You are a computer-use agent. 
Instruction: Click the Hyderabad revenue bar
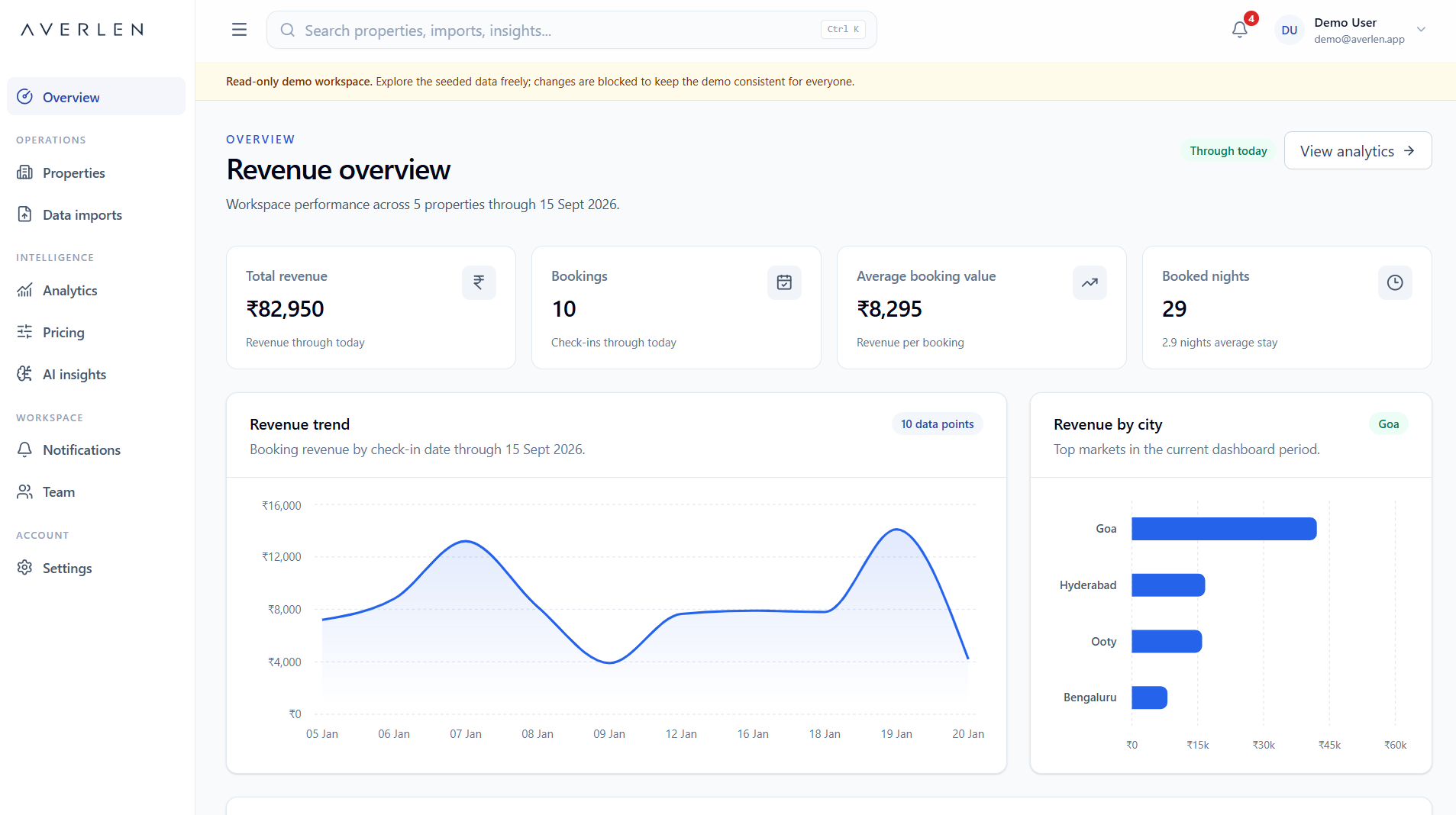1168,585
